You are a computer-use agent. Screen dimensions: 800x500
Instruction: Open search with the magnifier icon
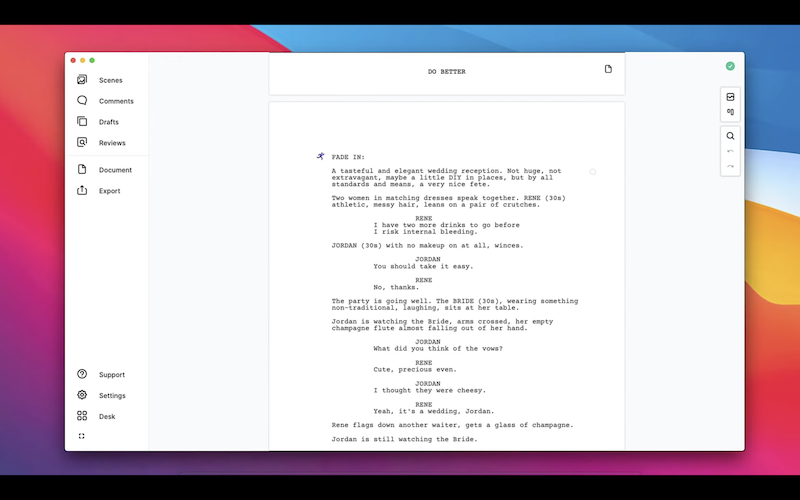point(730,136)
